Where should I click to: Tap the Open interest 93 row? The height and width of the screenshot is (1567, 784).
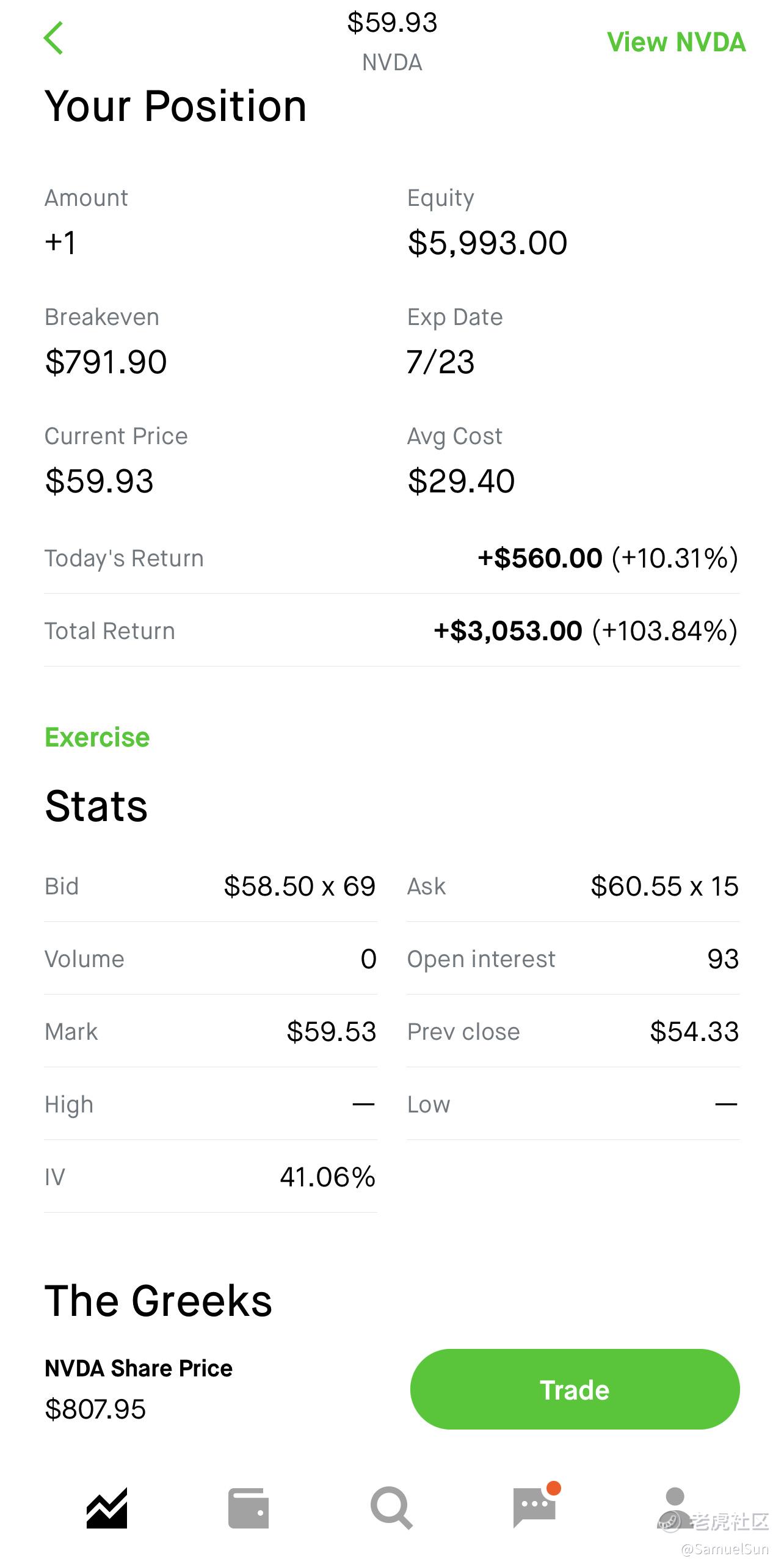(x=573, y=959)
